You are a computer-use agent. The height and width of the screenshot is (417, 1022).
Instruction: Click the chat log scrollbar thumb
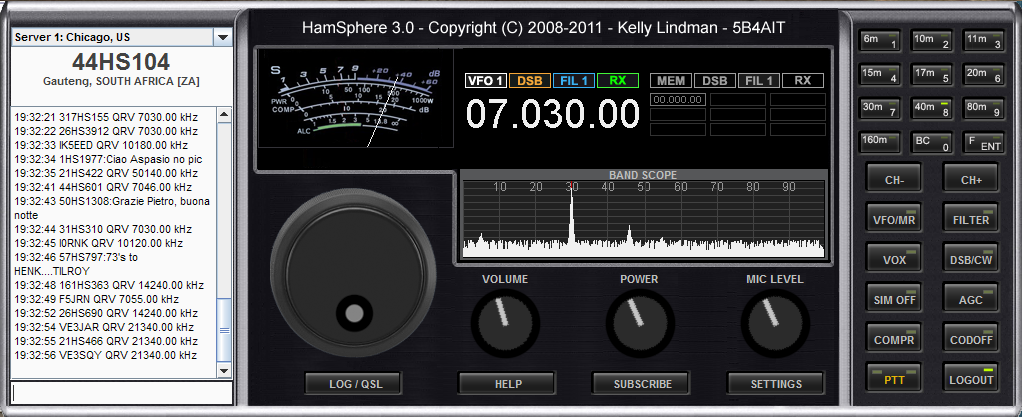224,330
